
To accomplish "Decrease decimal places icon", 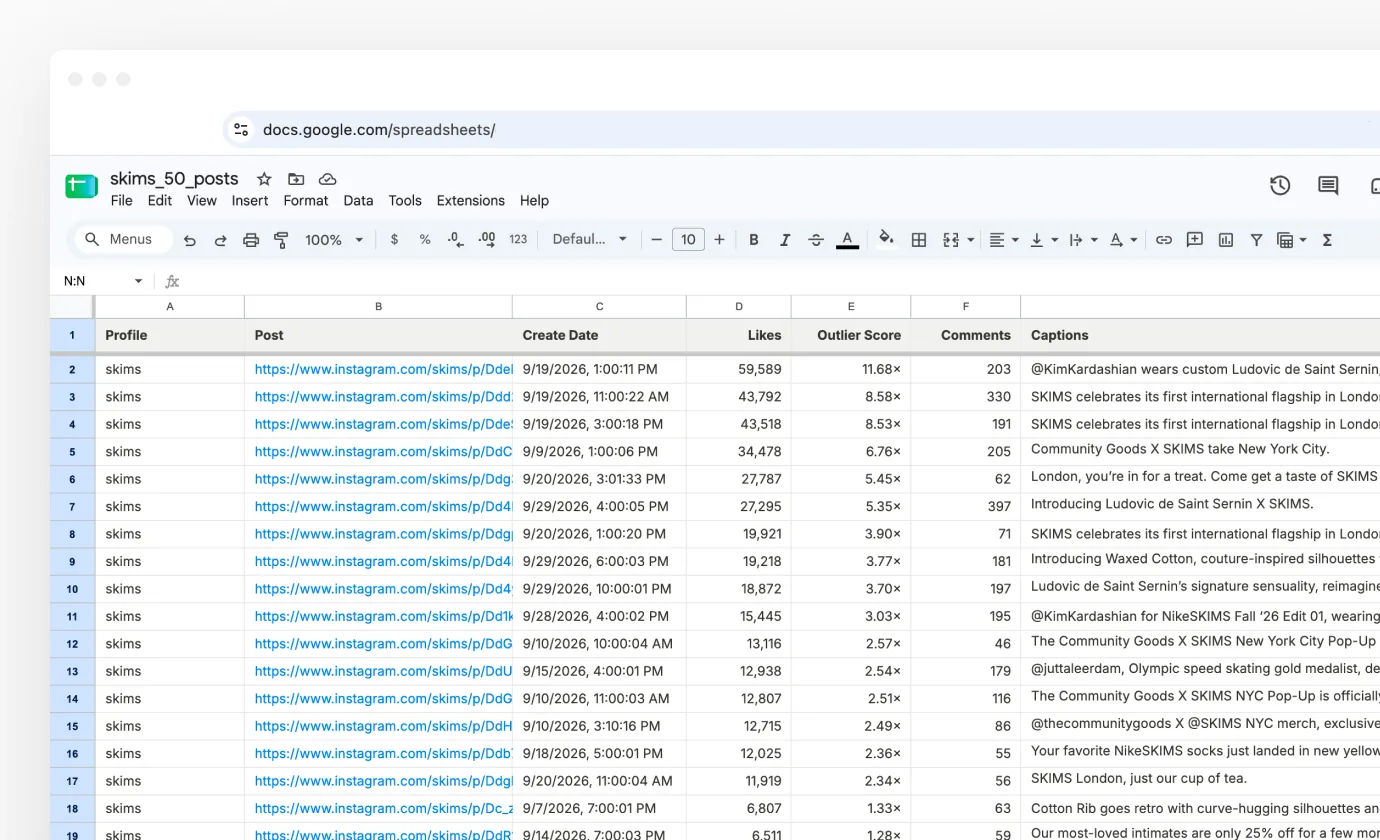I will [456, 240].
